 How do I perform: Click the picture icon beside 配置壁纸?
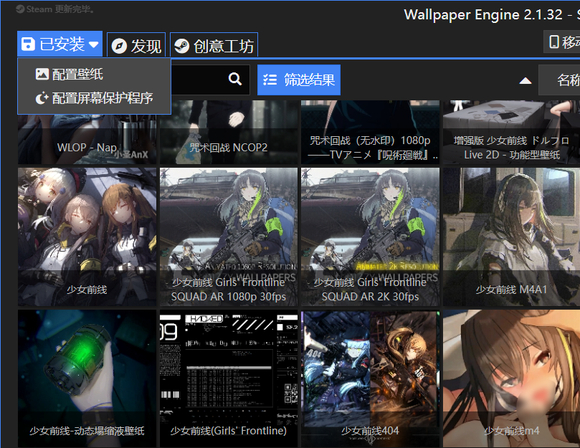(42, 74)
